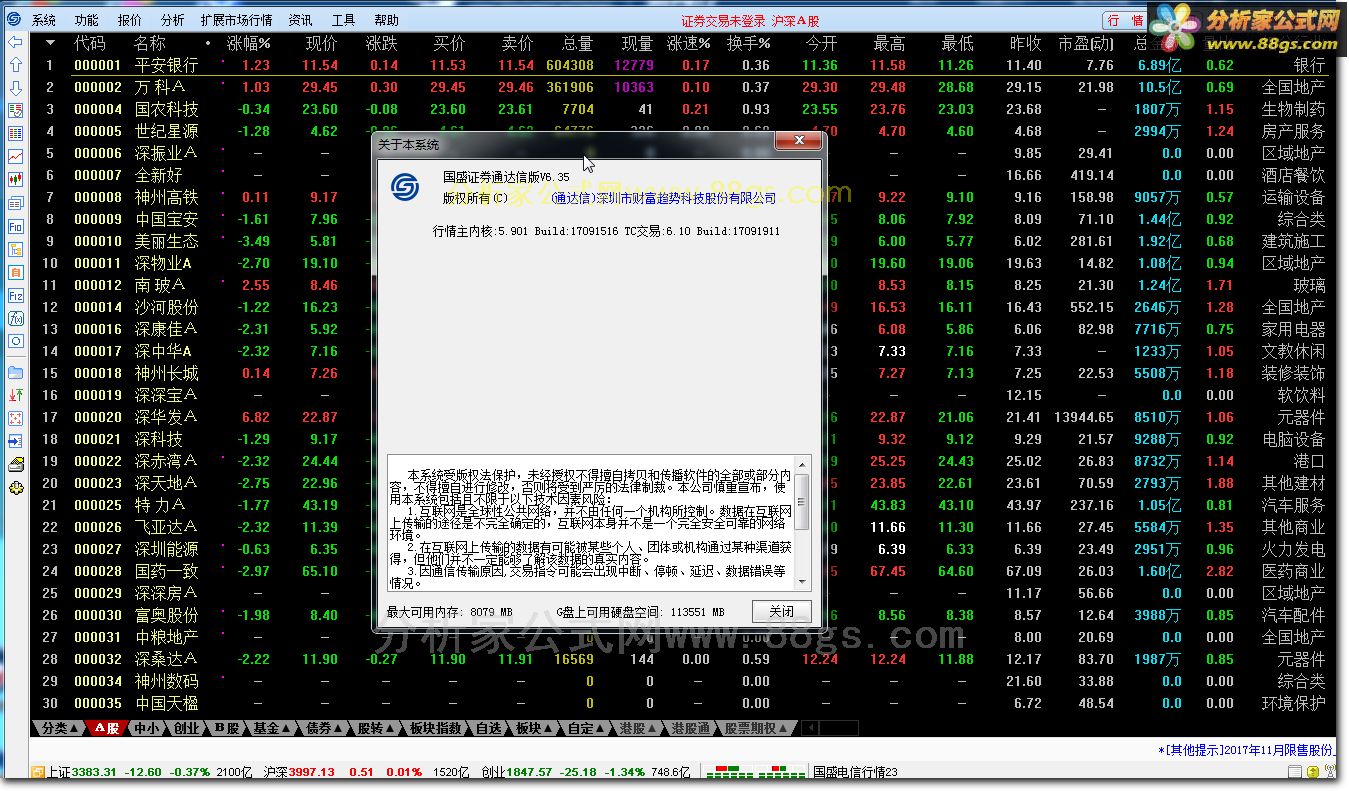Image resolution: width=1349 pixels, height=791 pixels.
Task: Click the FI2 sidebar icon
Action: click(x=15, y=296)
